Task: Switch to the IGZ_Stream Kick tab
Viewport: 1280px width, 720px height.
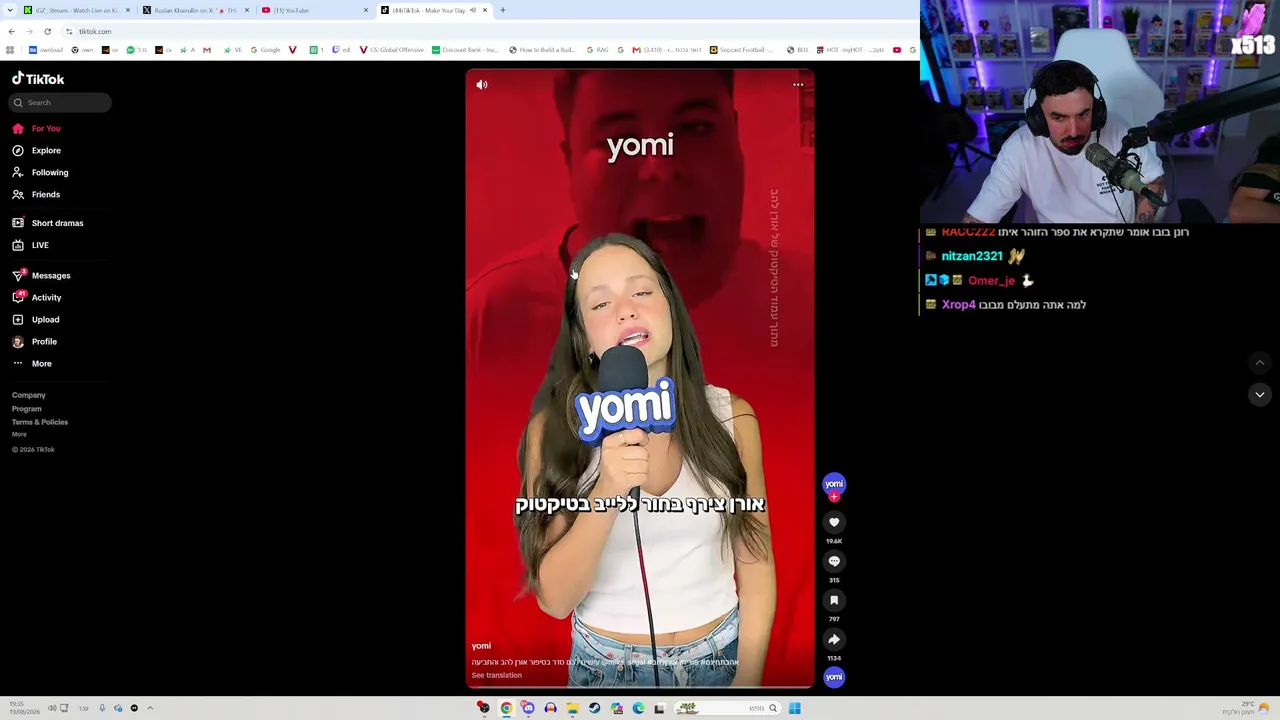Action: [x=78, y=10]
